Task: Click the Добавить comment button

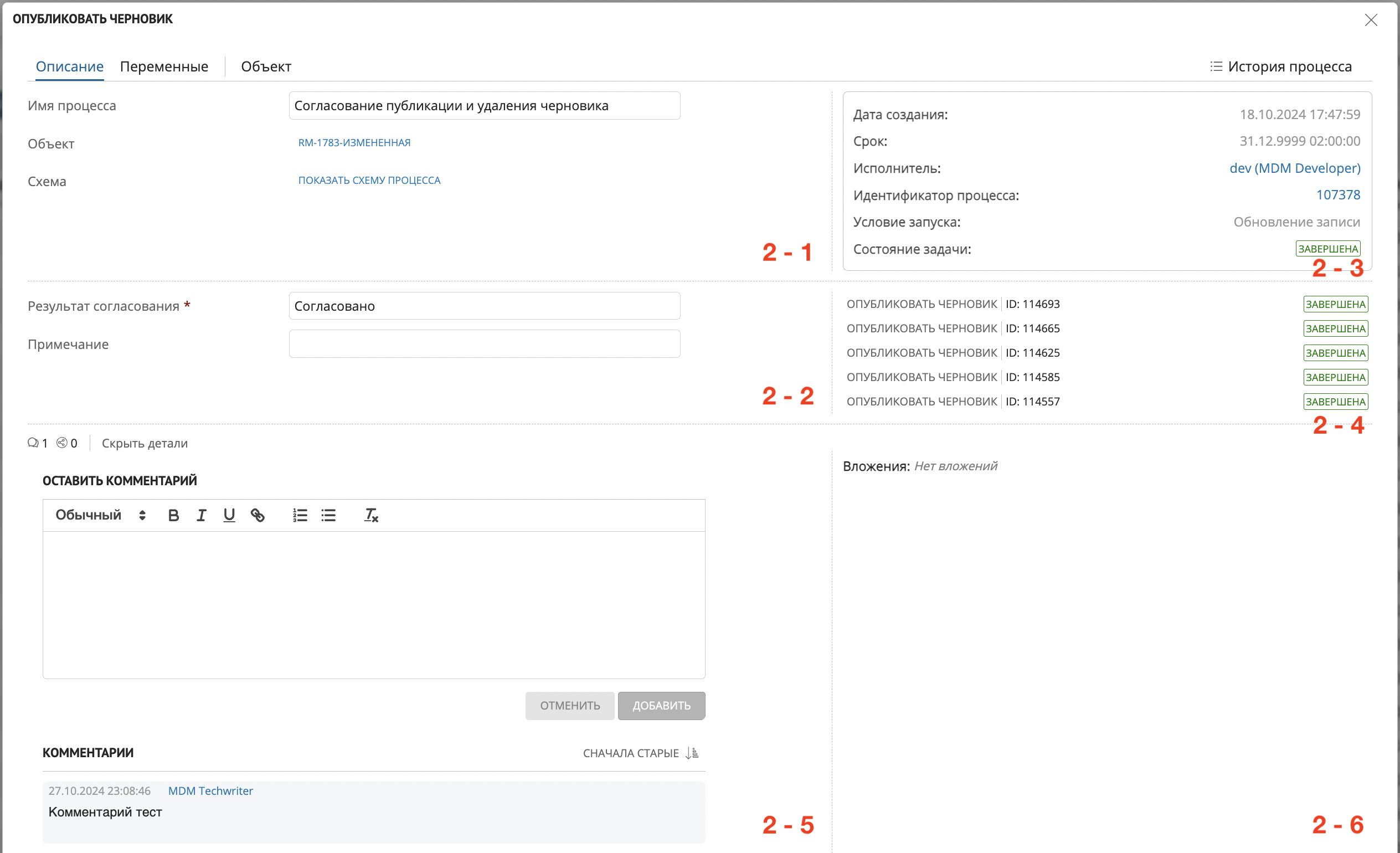Action: [x=662, y=705]
